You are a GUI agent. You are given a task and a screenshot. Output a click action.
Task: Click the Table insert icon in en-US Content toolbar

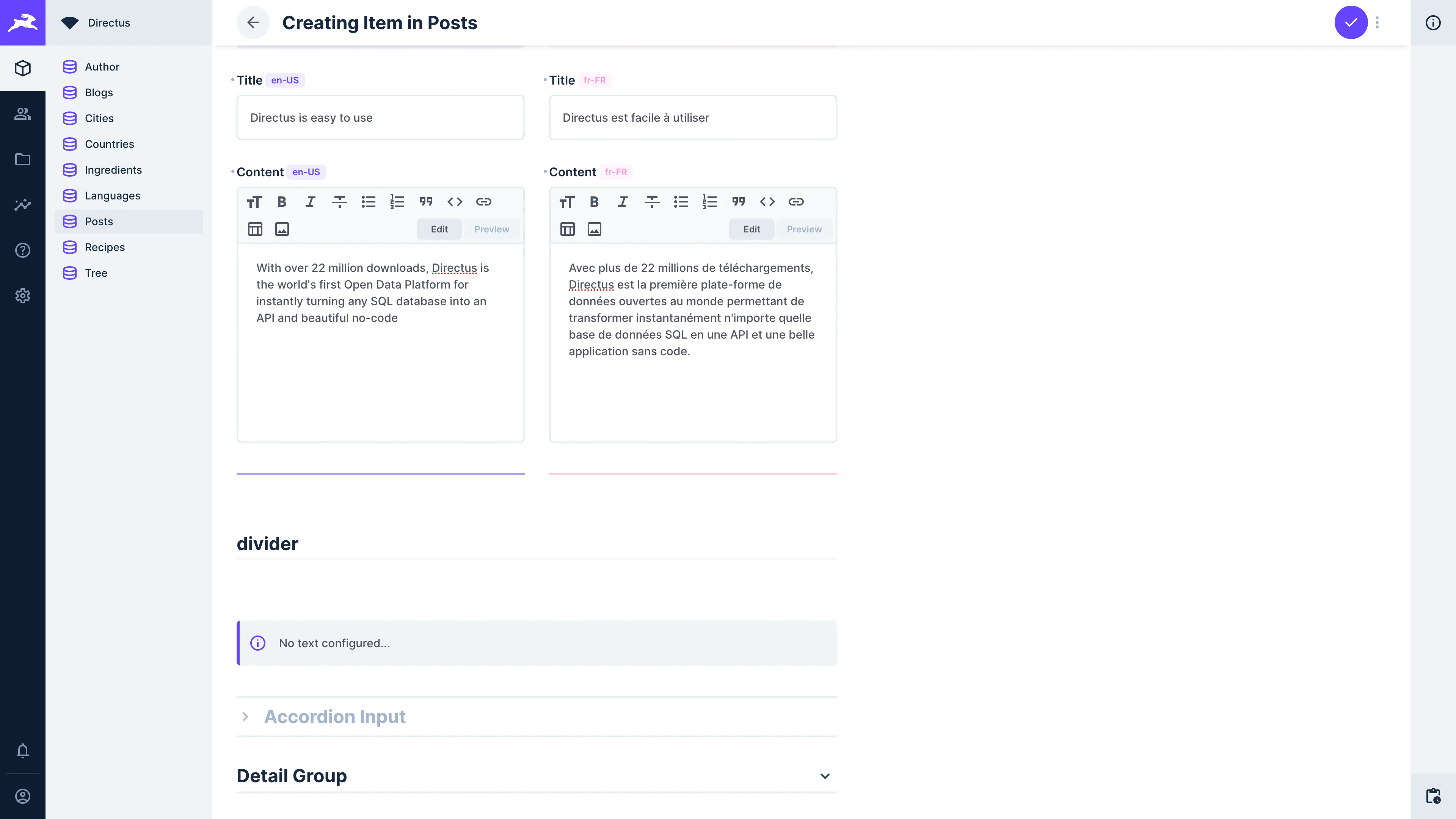255,229
